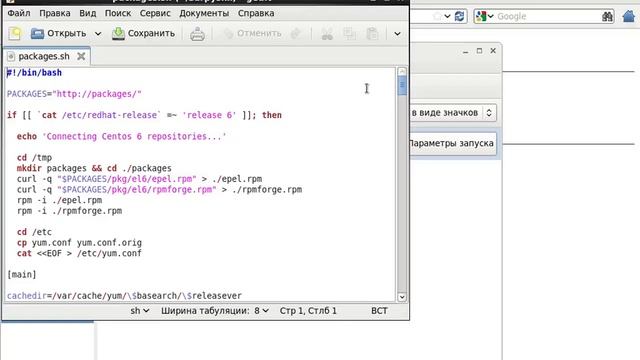Open the Ширина табуляции tab width dropdown
This screenshot has height=360, width=640.
click(x=215, y=311)
